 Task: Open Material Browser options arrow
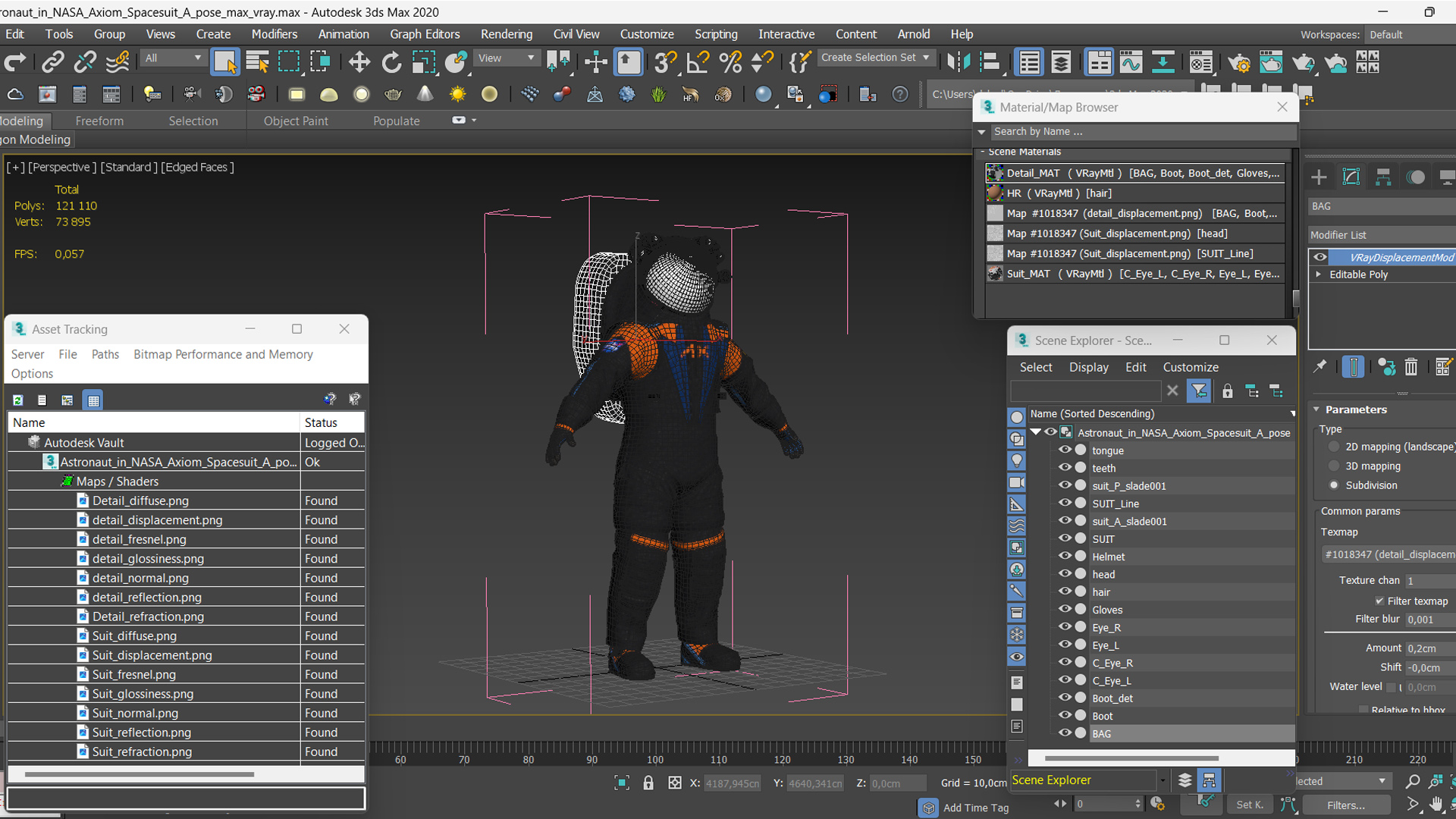(x=981, y=132)
